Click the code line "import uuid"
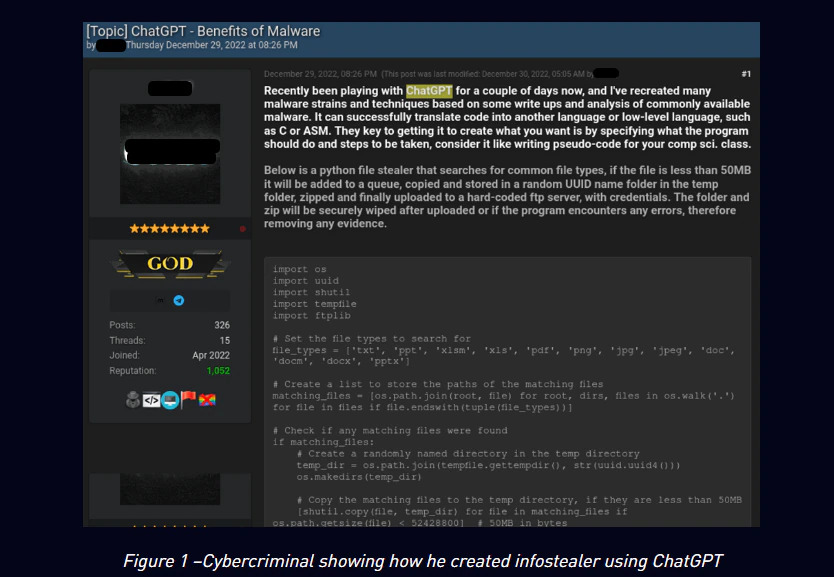Screen dimensions: 834x577 click(x=305, y=281)
